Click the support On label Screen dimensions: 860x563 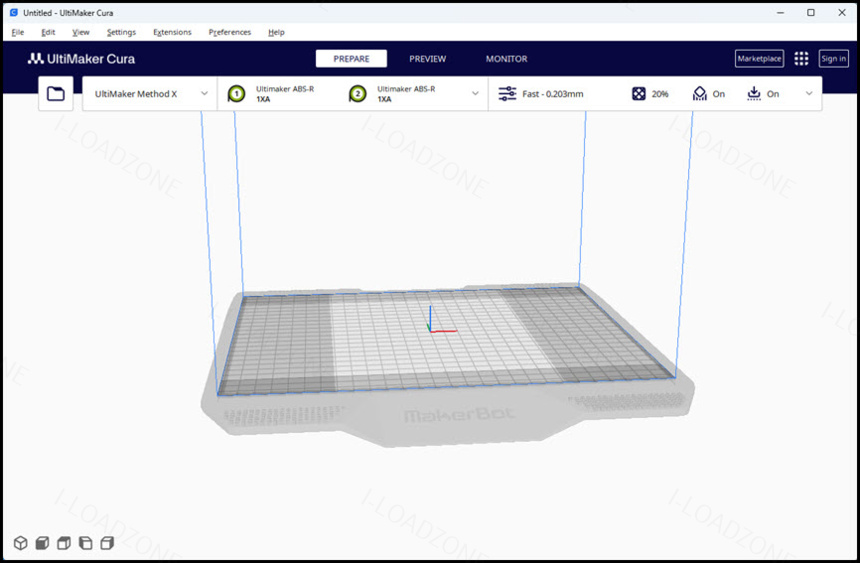coord(718,94)
